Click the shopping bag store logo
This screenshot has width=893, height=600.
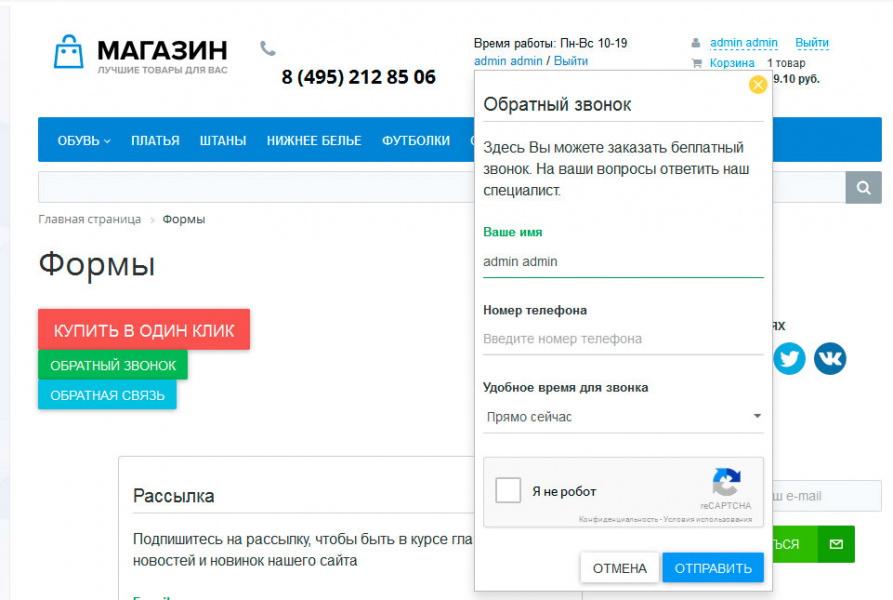[x=69, y=53]
